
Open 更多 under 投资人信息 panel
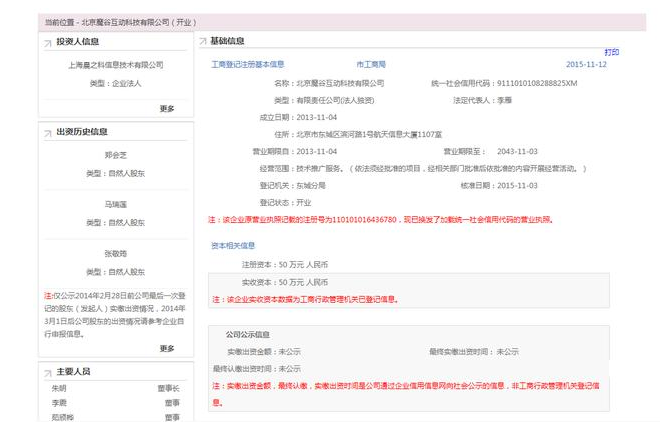[167, 109]
